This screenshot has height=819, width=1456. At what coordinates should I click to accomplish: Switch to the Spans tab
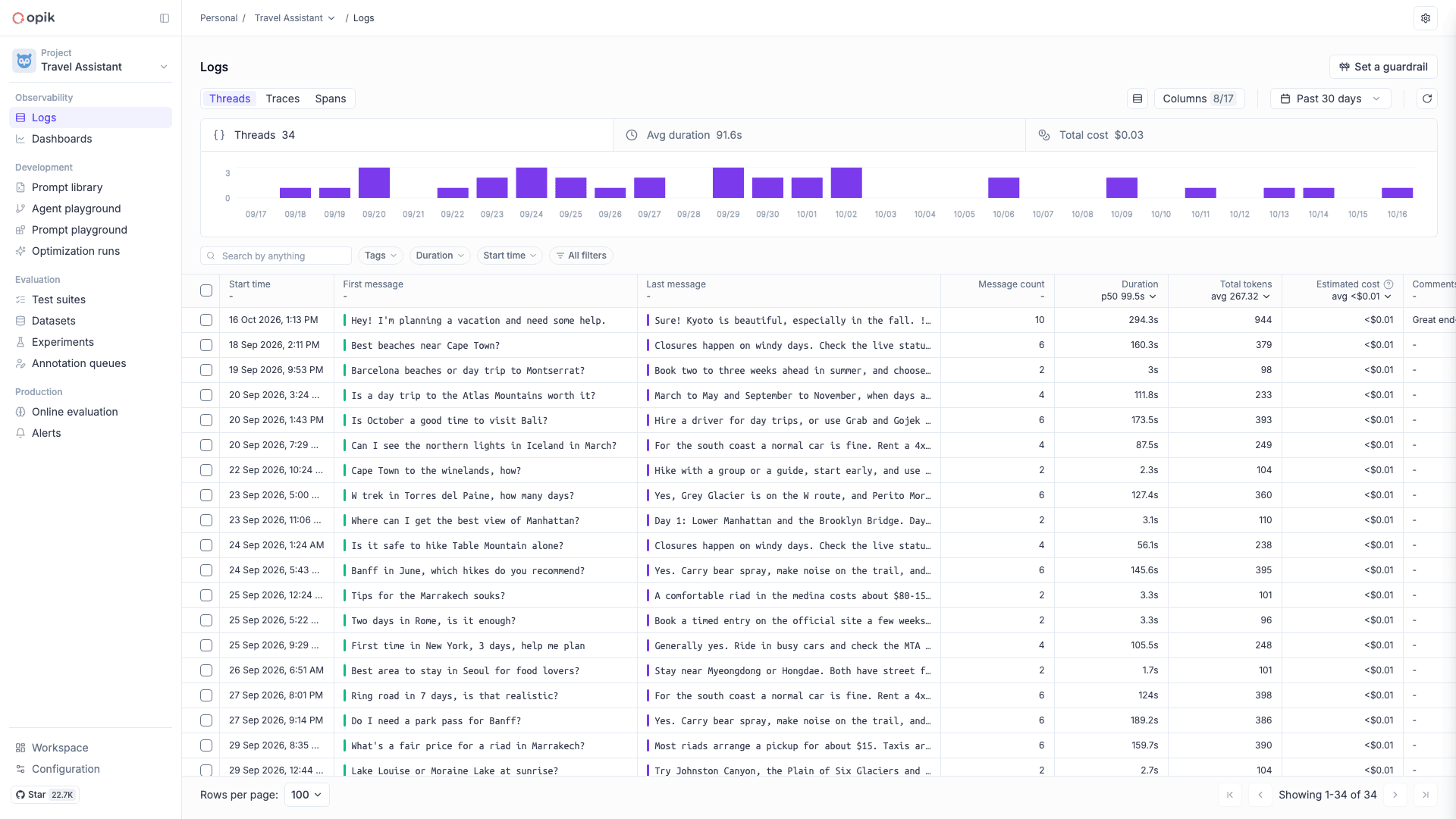coord(331,99)
